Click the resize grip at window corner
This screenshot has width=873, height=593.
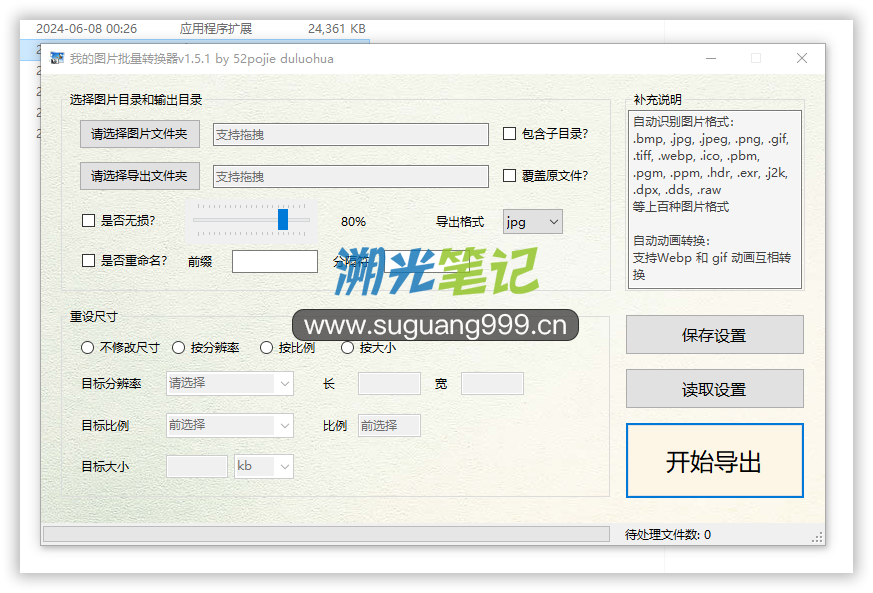[817, 537]
